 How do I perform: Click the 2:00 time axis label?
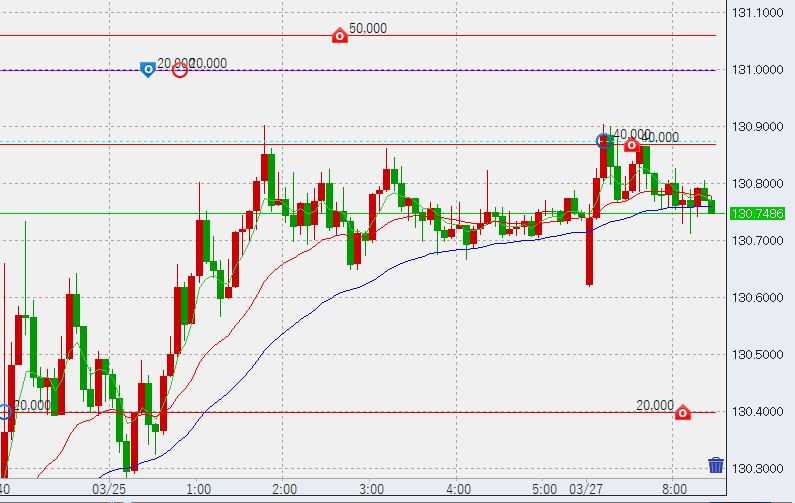click(x=283, y=490)
